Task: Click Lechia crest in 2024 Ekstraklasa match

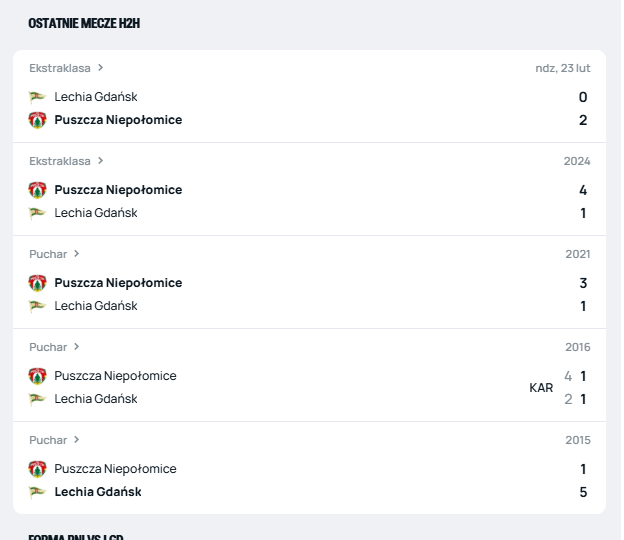Action: [37, 213]
